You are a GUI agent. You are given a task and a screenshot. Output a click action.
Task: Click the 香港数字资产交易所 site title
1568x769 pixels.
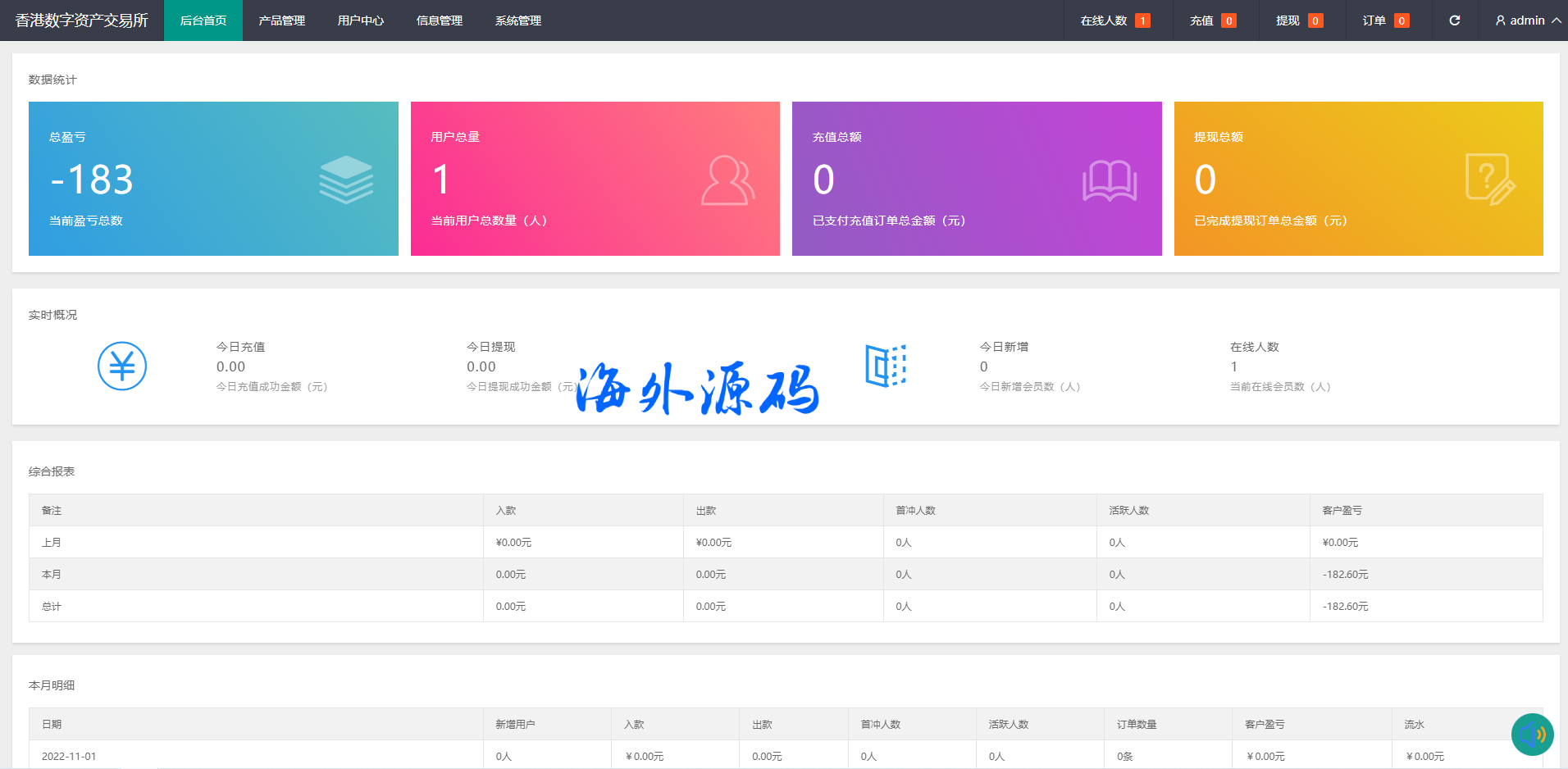click(x=82, y=20)
